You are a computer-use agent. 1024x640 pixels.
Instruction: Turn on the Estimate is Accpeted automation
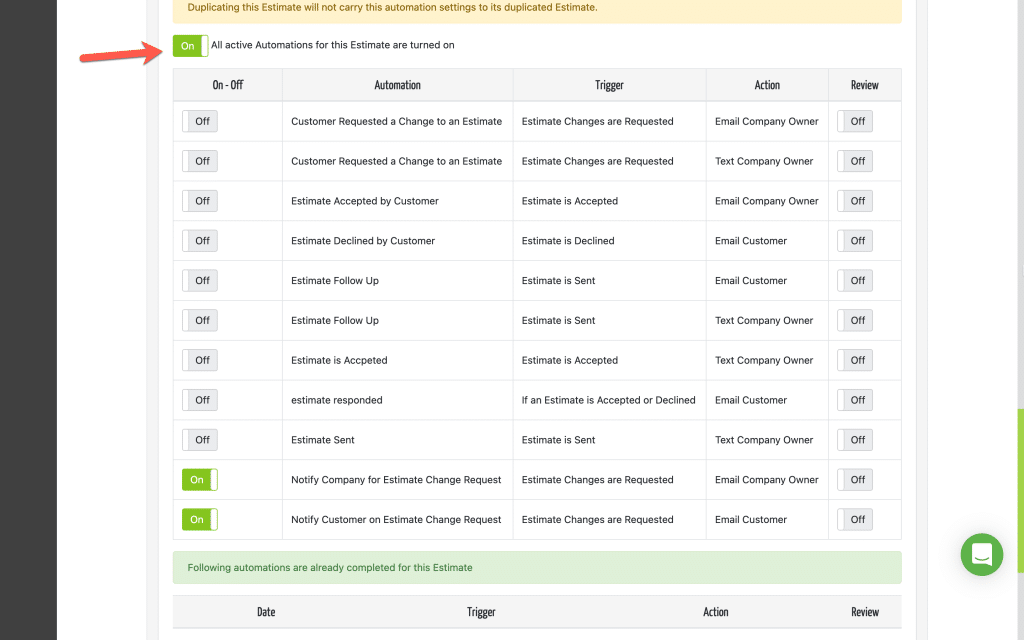click(x=200, y=360)
